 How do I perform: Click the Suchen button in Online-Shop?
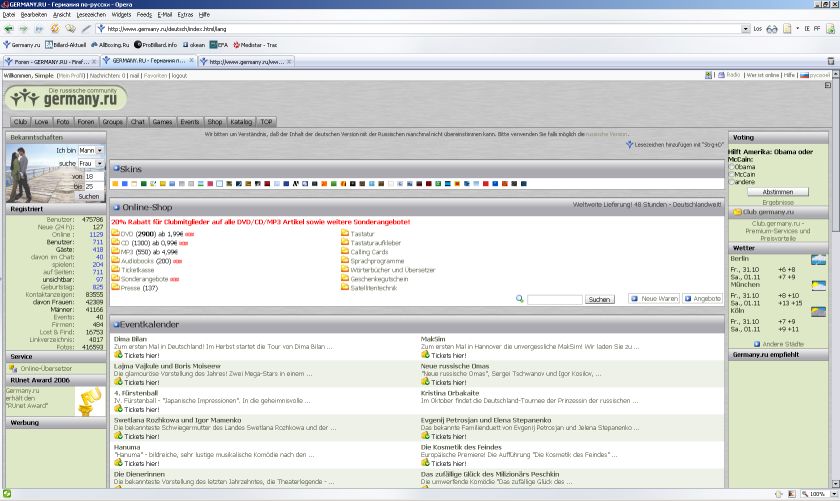click(599, 300)
